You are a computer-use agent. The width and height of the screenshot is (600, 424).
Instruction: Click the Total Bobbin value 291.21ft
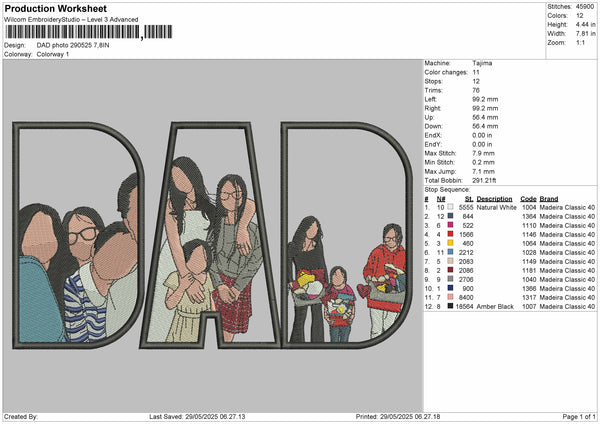[484, 180]
